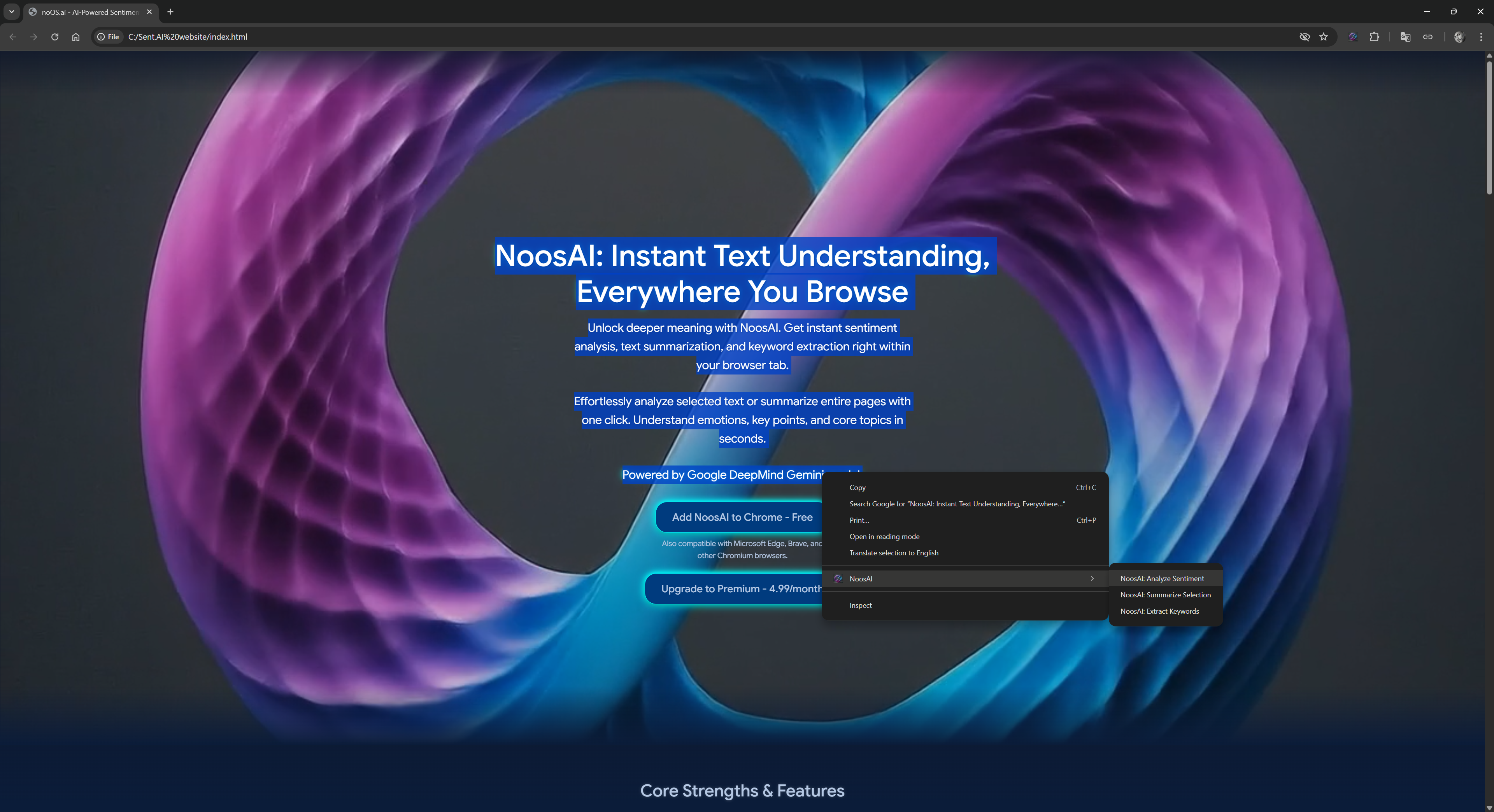Click the crossed-out eye icon in the address bar
Image resolution: width=1494 pixels, height=812 pixels.
(x=1305, y=37)
